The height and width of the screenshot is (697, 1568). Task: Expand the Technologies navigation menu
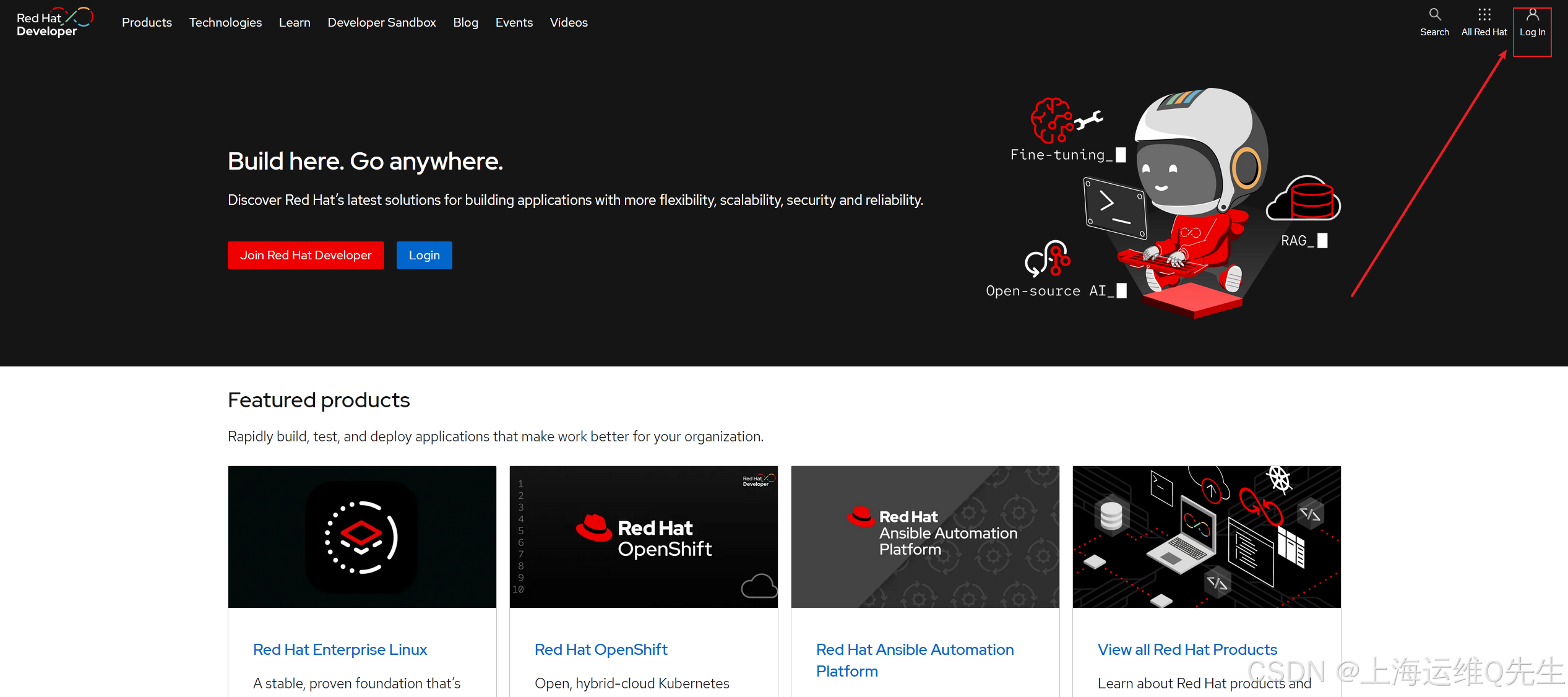pyautogui.click(x=225, y=22)
